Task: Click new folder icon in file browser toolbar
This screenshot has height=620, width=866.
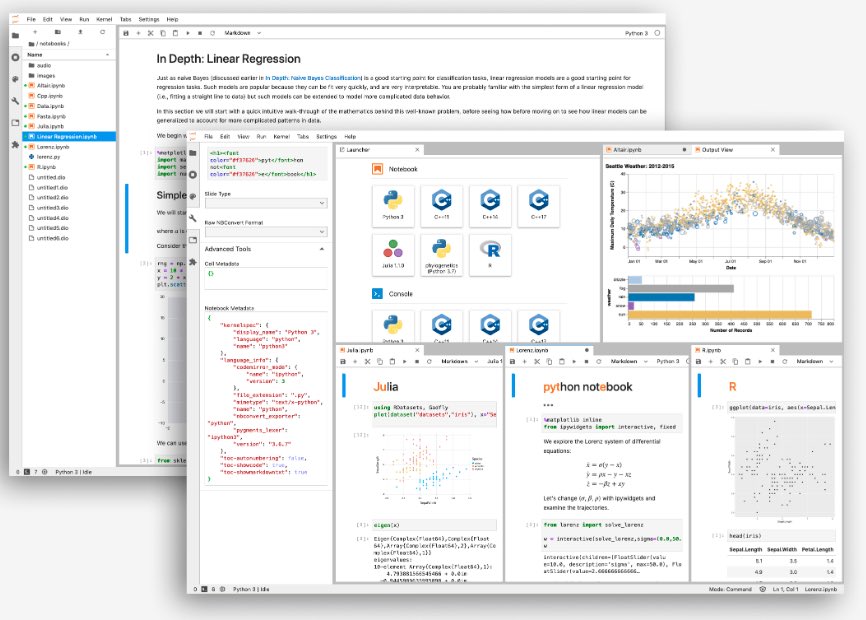Action: 57,32
